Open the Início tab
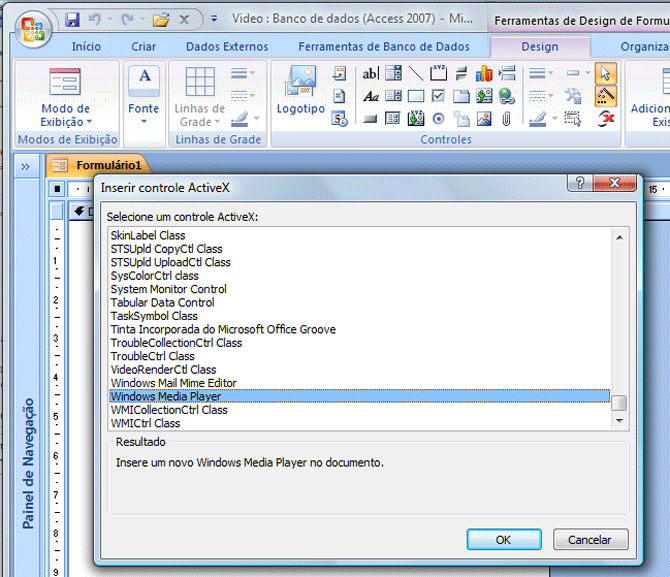 pyautogui.click(x=86, y=46)
